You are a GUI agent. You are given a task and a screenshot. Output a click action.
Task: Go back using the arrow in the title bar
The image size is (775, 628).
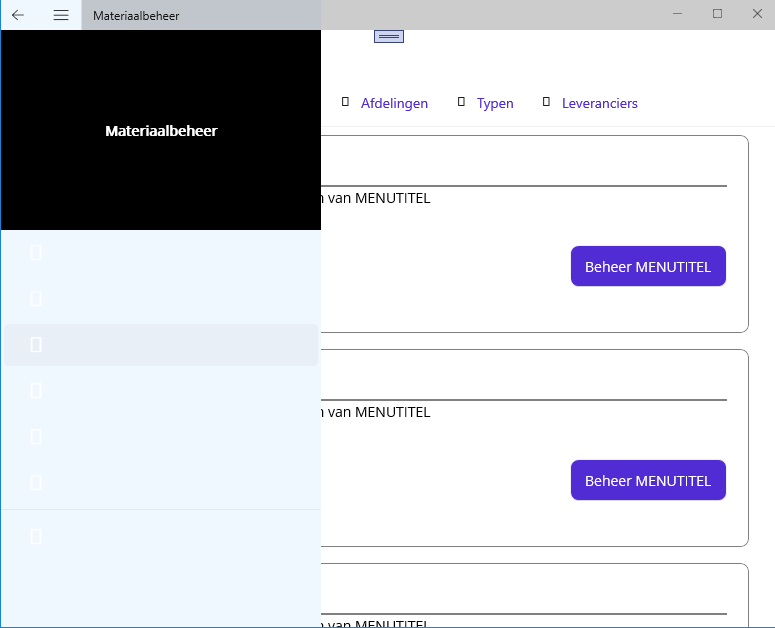pyautogui.click(x=18, y=15)
